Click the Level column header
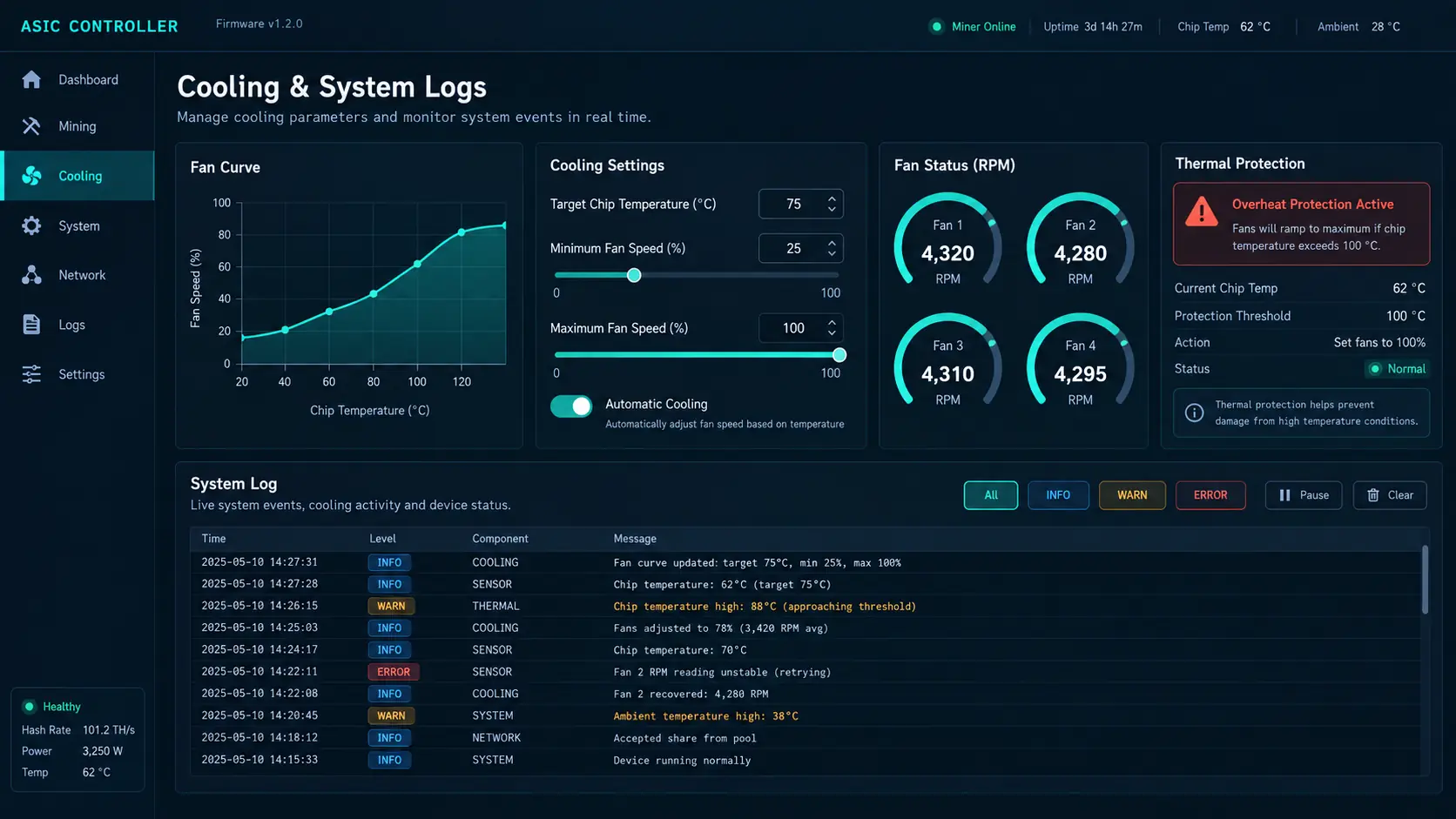 (x=382, y=539)
